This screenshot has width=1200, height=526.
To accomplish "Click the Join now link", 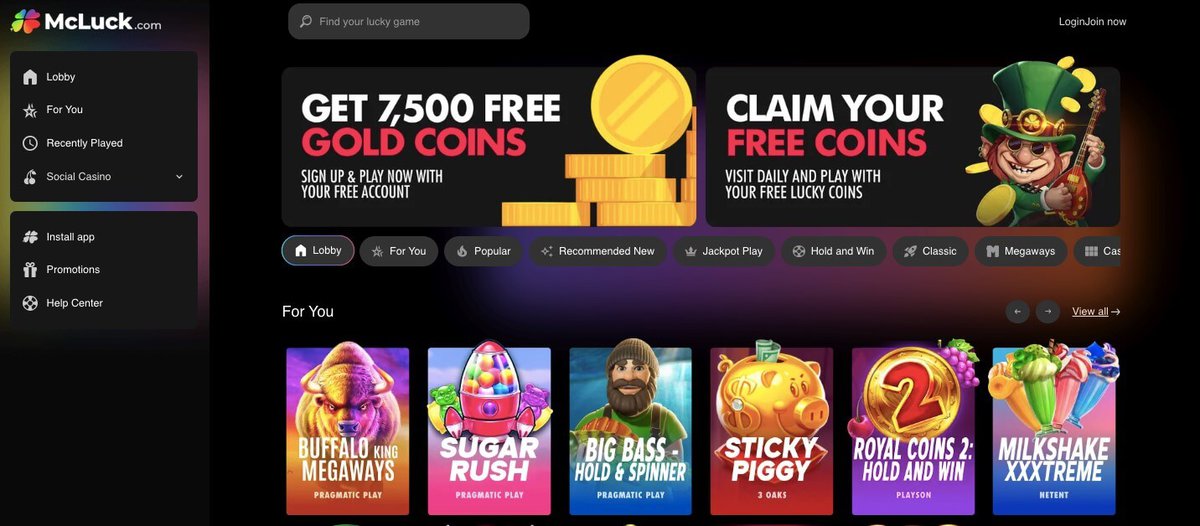I will (1106, 22).
